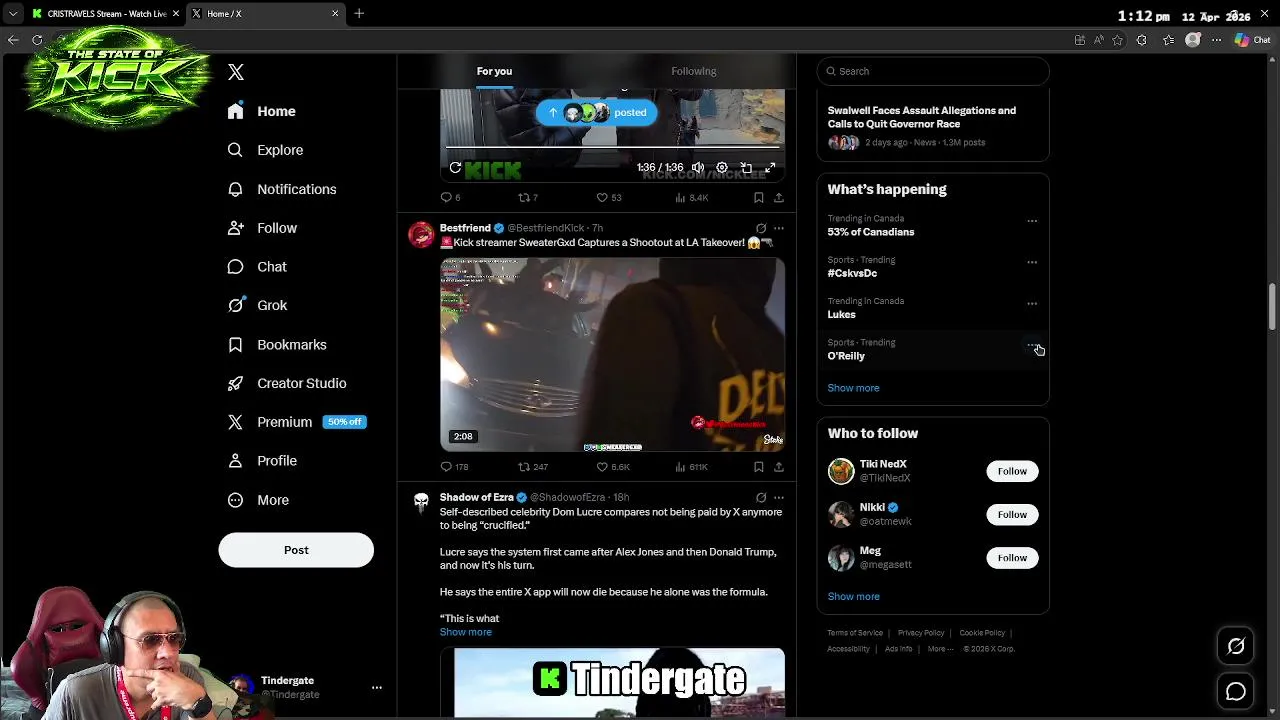
Task: Open floating messages chat bubble
Action: pyautogui.click(x=1236, y=691)
